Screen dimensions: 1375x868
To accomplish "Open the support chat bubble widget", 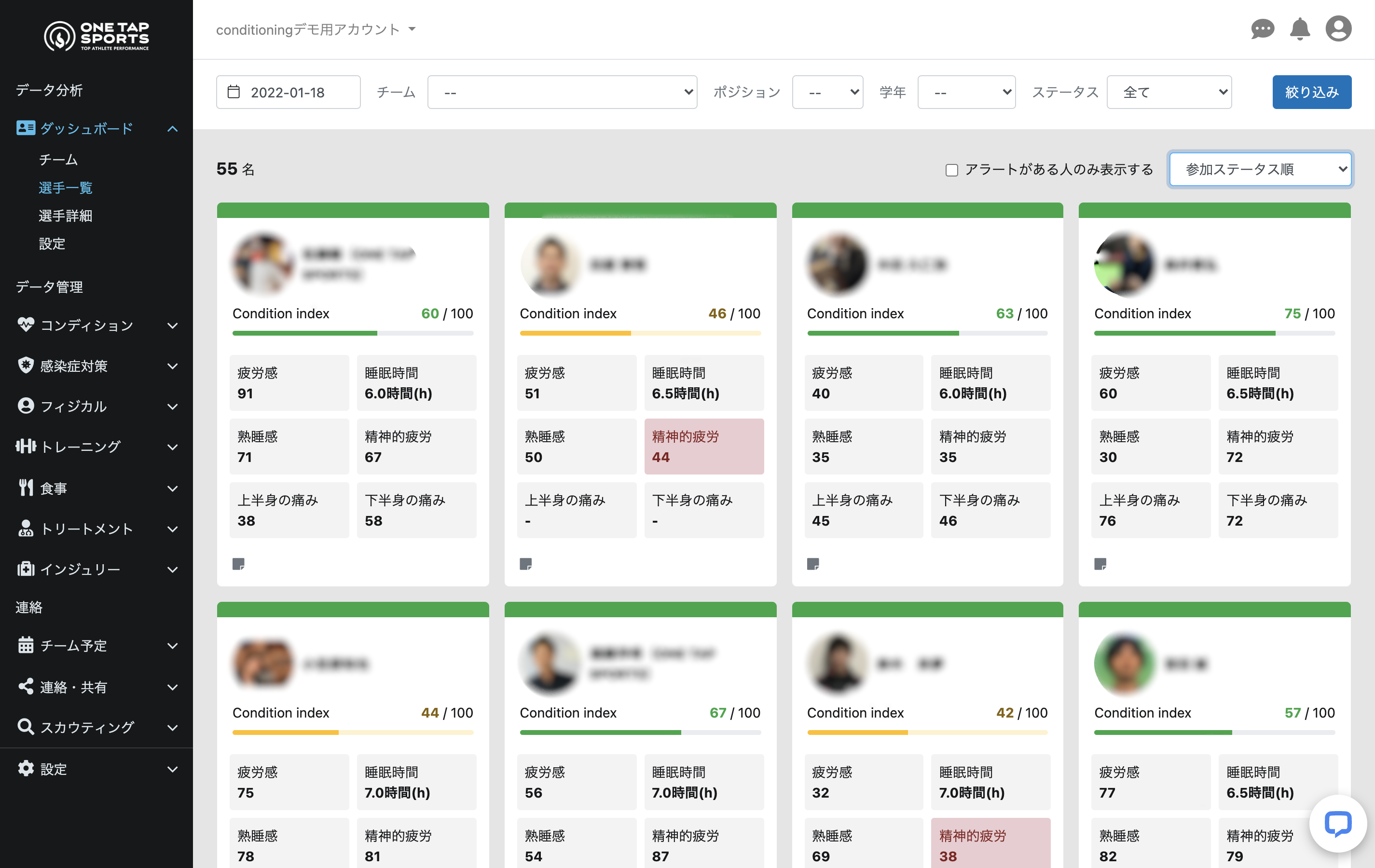I will click(1337, 824).
